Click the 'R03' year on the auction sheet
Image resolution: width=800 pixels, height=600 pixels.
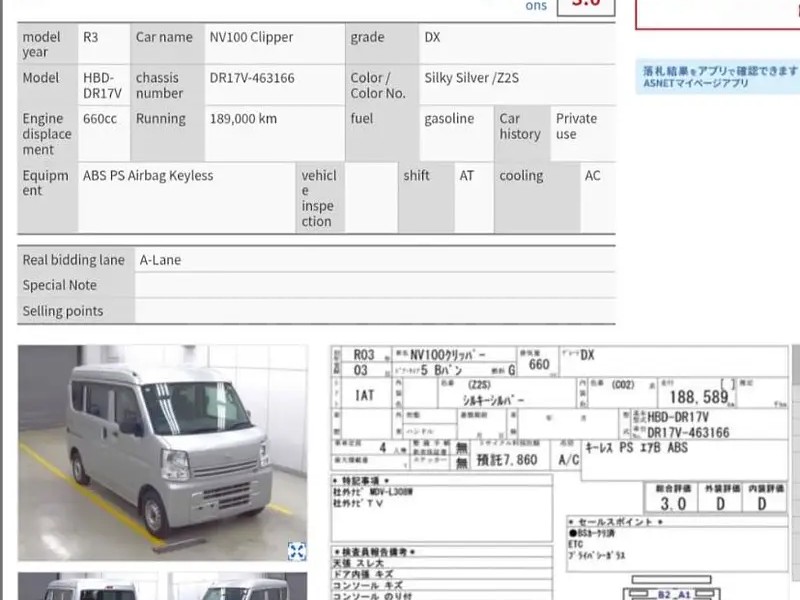click(x=364, y=355)
